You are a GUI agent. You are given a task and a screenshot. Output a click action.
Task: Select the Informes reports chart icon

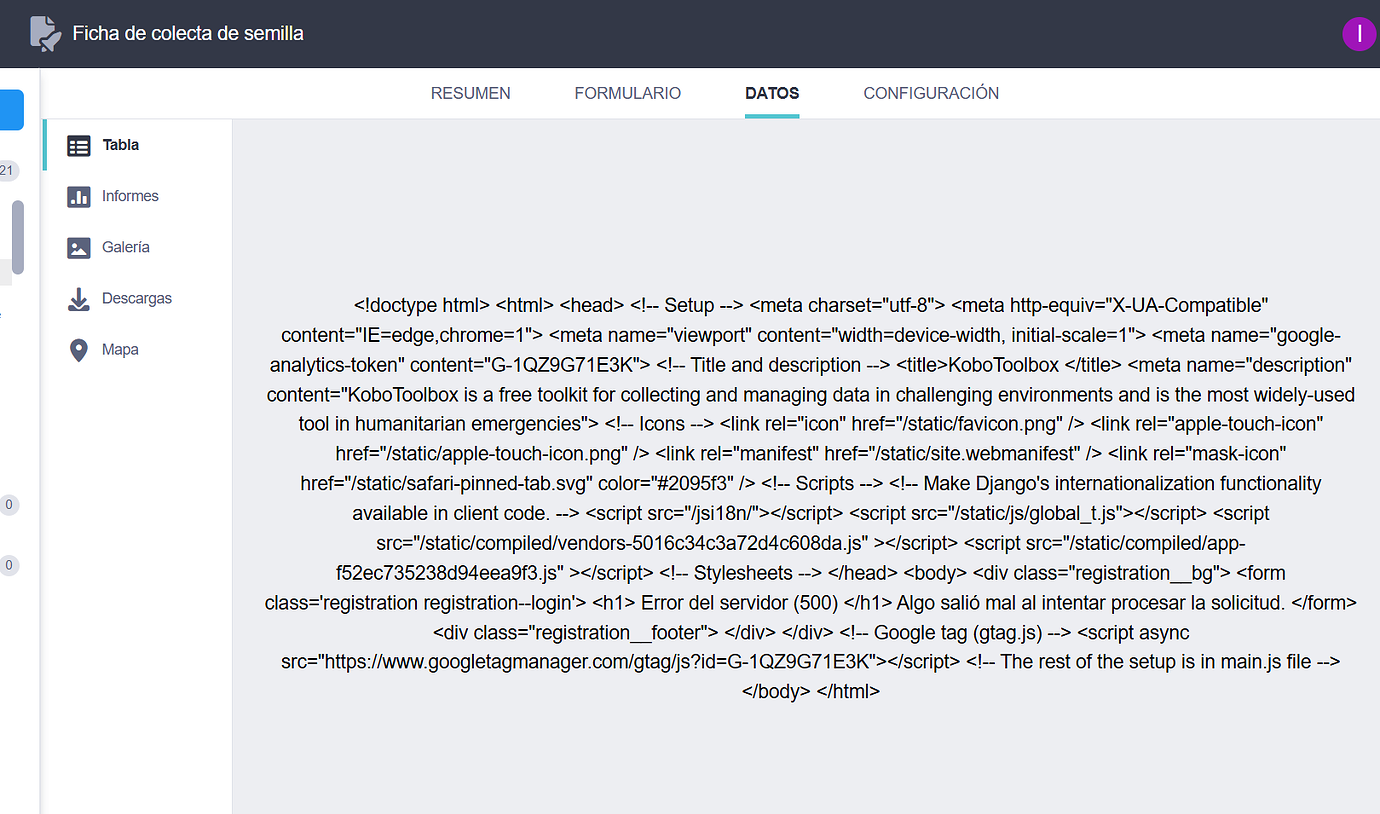click(78, 196)
